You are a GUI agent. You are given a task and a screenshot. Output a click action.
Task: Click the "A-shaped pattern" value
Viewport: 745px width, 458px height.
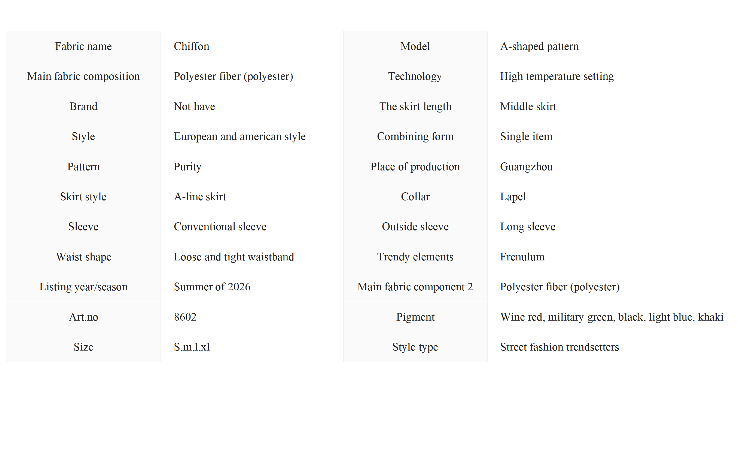[539, 47]
